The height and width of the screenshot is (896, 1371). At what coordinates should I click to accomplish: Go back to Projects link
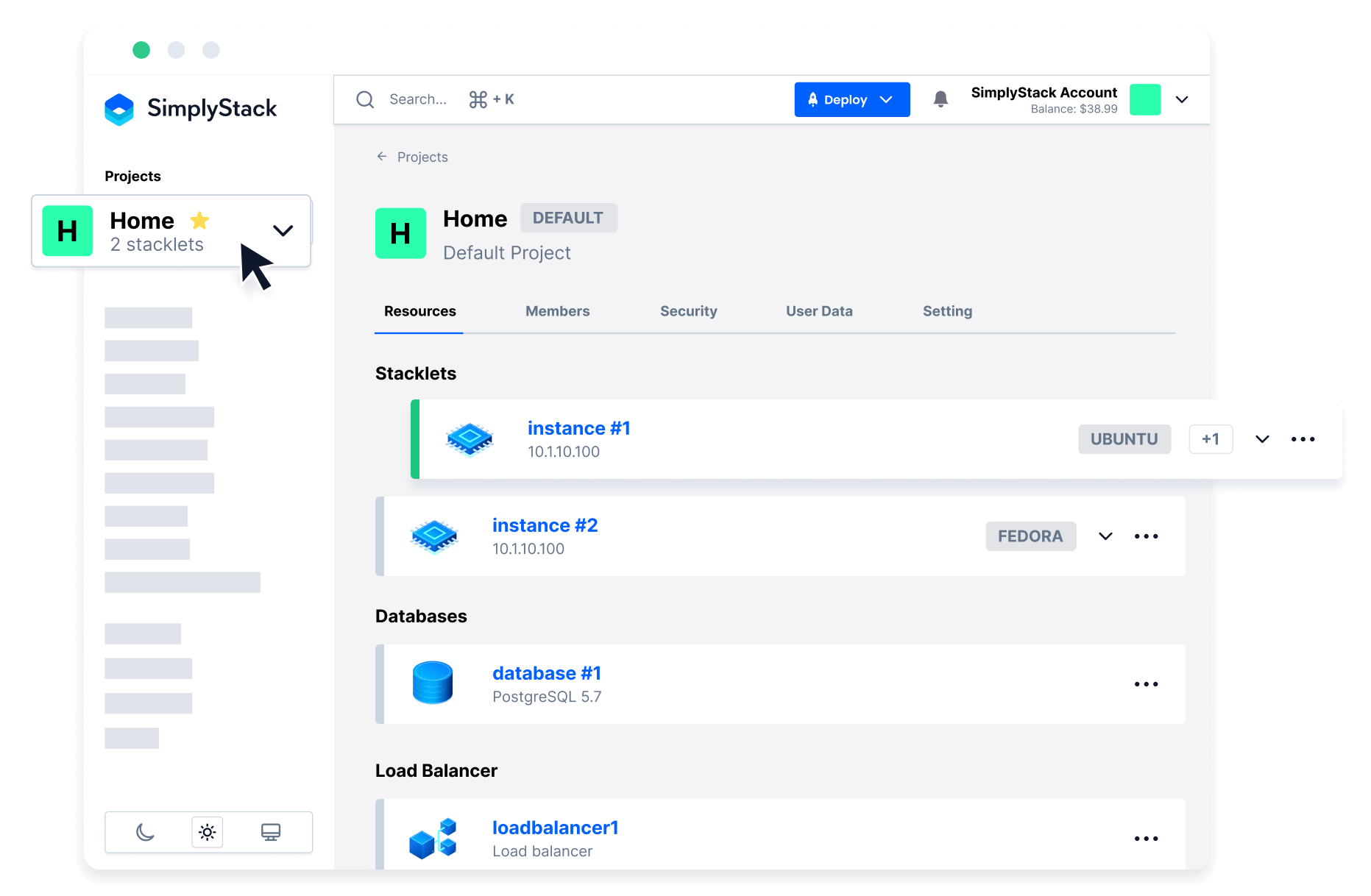point(422,157)
